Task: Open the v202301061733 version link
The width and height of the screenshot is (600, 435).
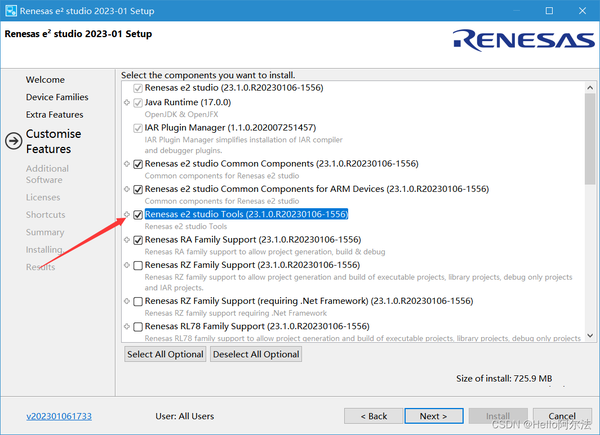Action: [59, 416]
